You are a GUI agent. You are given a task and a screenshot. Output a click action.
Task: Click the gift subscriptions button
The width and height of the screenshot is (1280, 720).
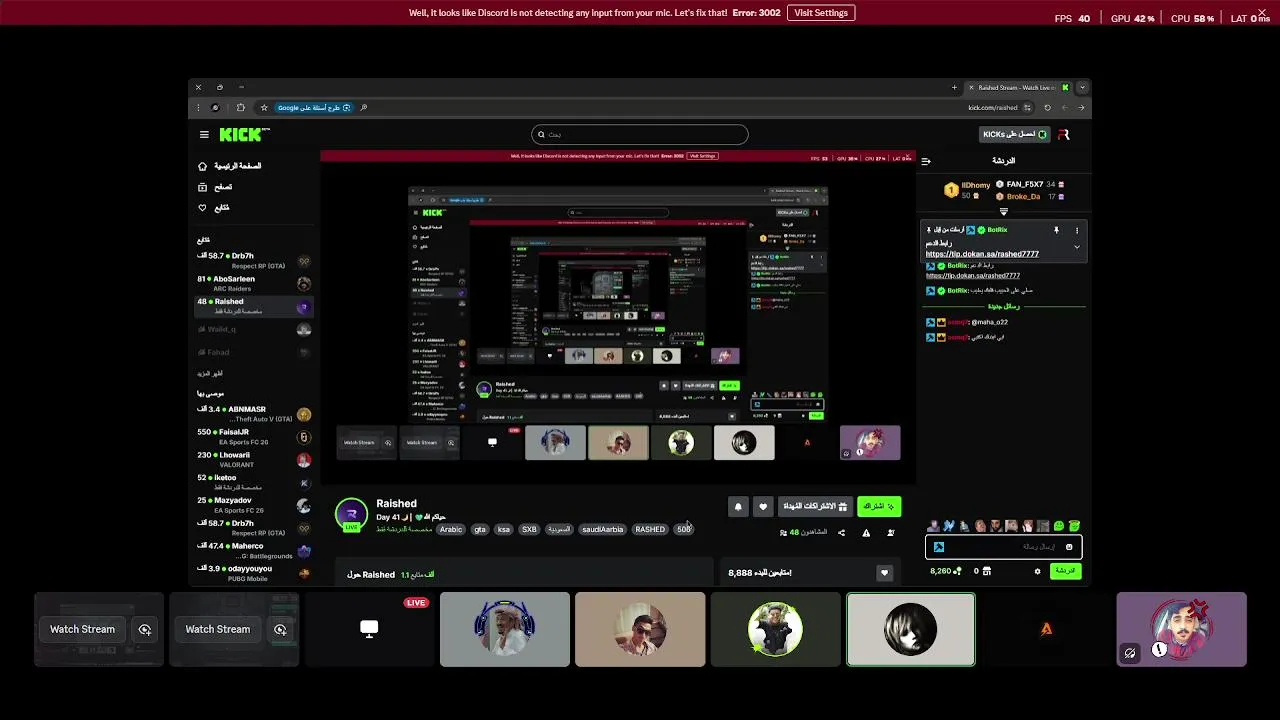coord(815,507)
